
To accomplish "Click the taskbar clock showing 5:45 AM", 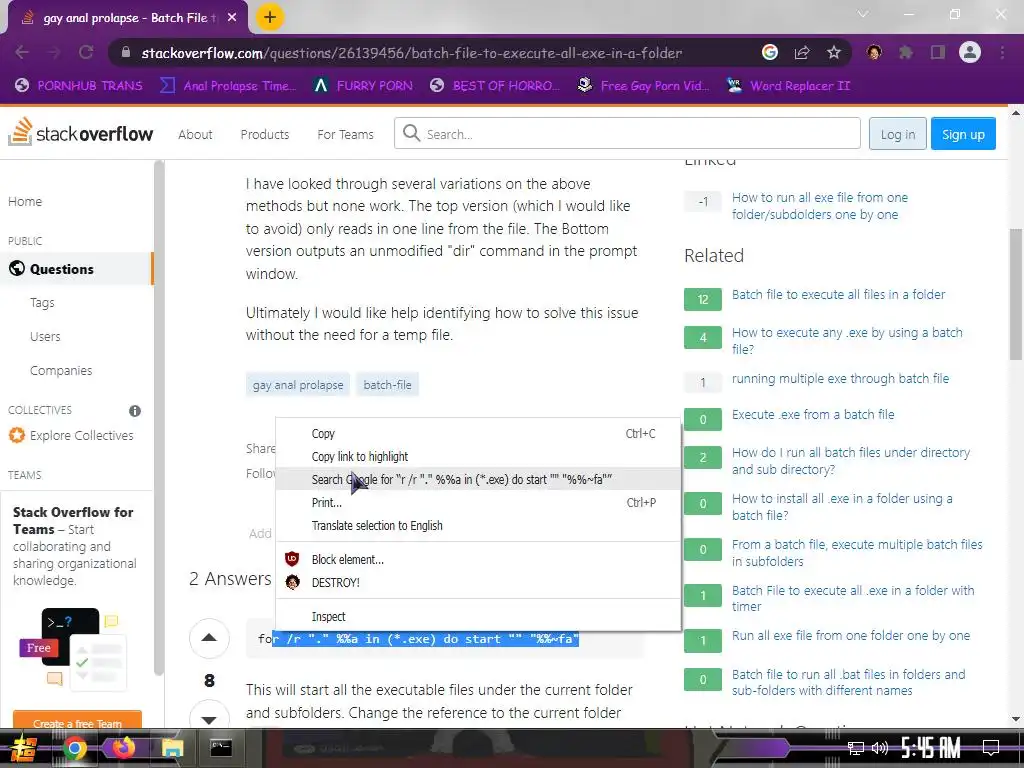I will point(930,748).
